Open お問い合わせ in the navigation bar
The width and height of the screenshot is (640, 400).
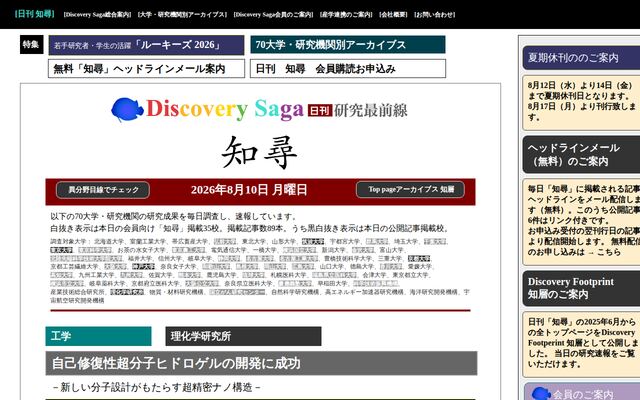(434, 15)
